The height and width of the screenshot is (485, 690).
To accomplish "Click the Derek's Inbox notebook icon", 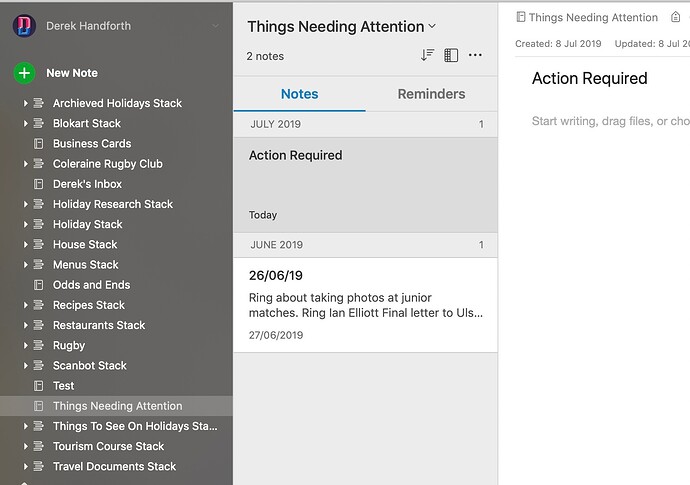I will point(39,184).
